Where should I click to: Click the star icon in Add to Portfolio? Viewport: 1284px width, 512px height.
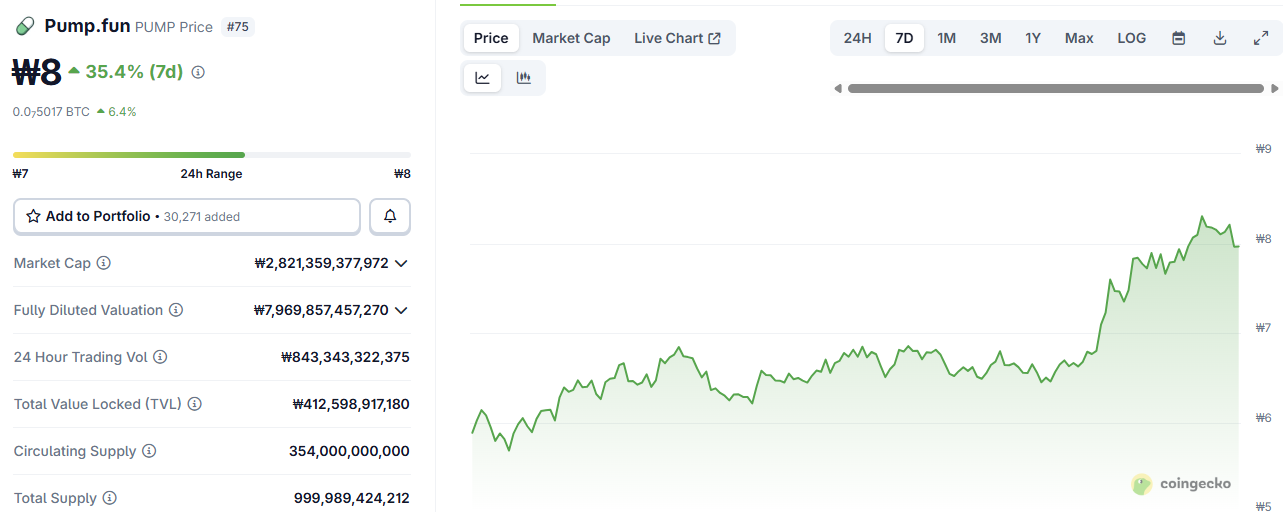pyautogui.click(x=33, y=216)
